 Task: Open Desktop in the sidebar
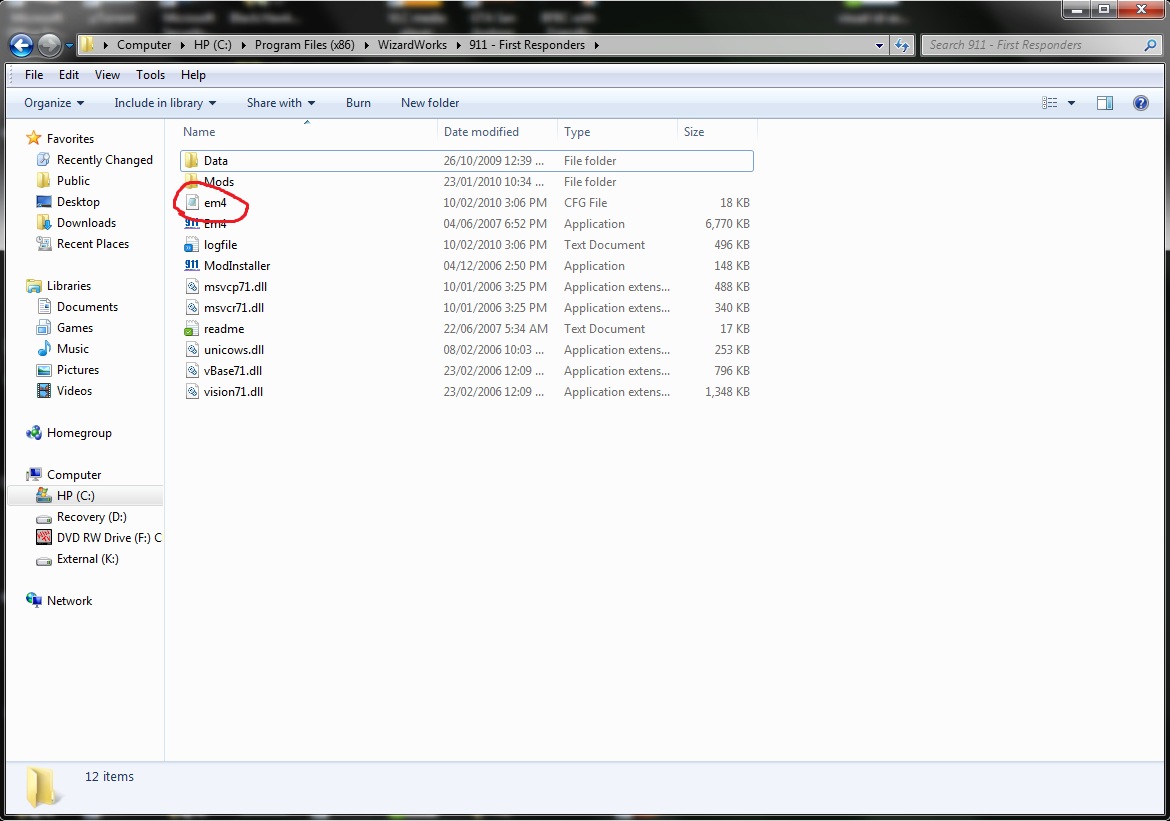click(x=78, y=202)
